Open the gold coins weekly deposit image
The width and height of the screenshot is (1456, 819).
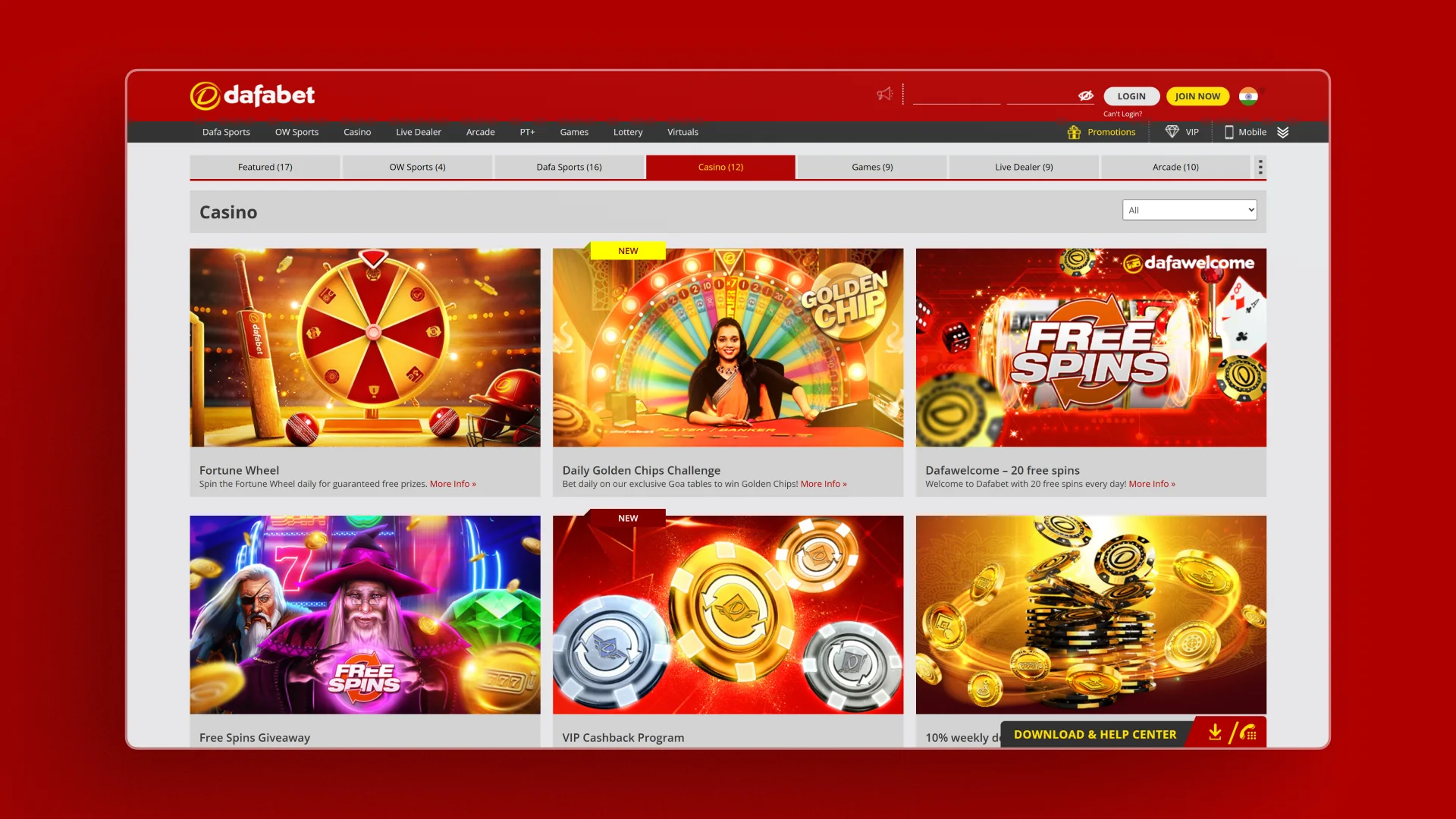(1090, 614)
